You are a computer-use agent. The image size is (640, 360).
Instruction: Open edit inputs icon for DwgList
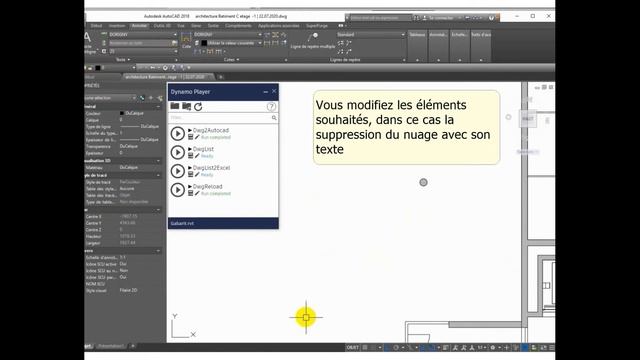[191, 156]
